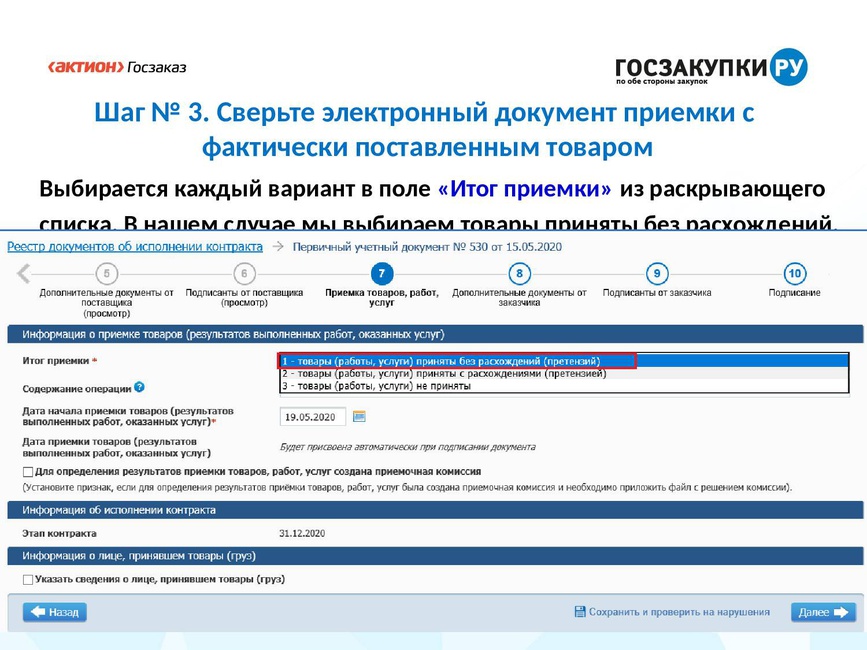Click breadcrumb Первичный учетный документ № 530

[427, 247]
